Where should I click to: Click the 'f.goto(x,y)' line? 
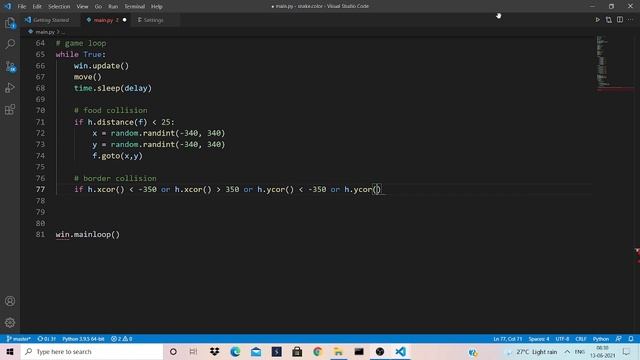(118, 156)
